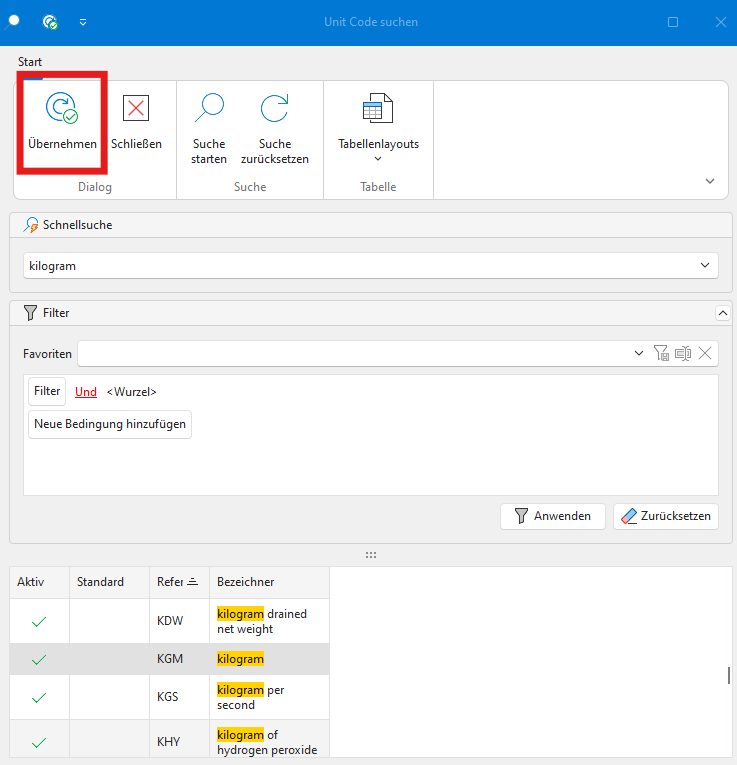The height and width of the screenshot is (765, 737).
Task: Click the rename favorite icon
Action: pyautogui.click(x=683, y=353)
